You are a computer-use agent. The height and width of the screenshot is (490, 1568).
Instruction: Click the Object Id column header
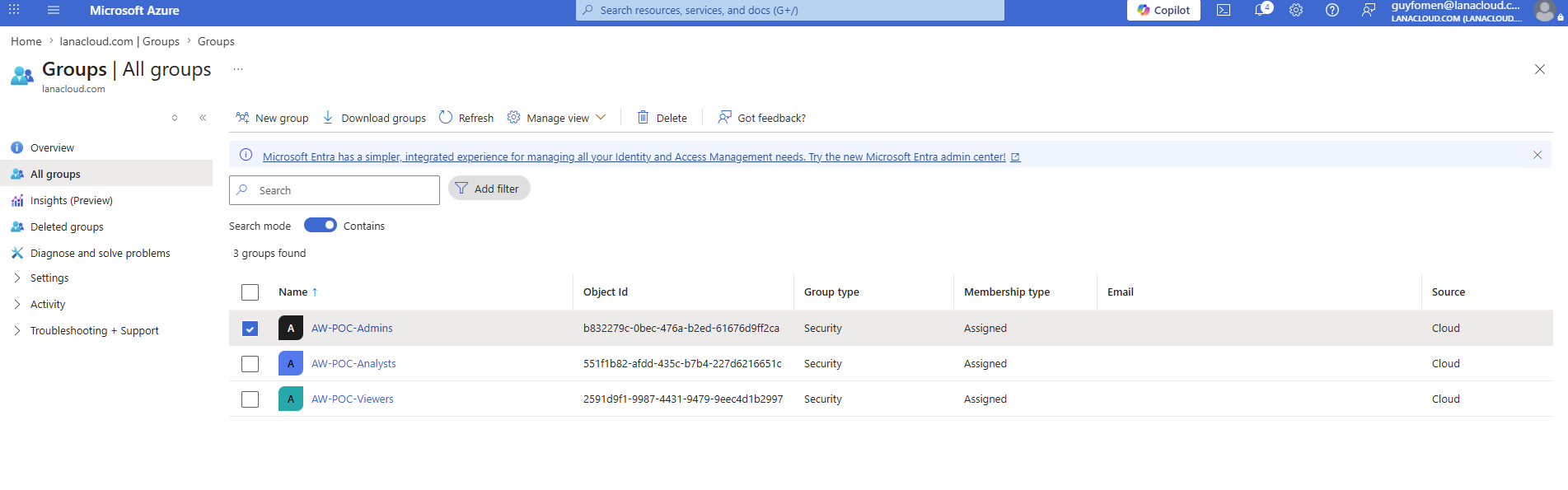point(606,292)
